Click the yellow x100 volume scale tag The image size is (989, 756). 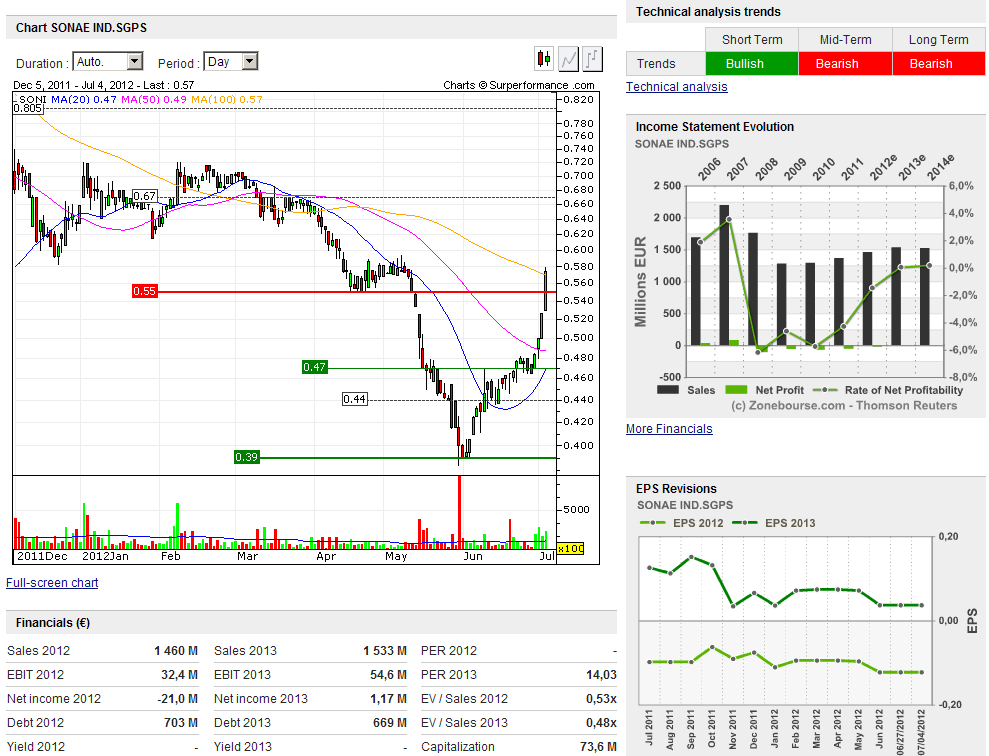[571, 549]
